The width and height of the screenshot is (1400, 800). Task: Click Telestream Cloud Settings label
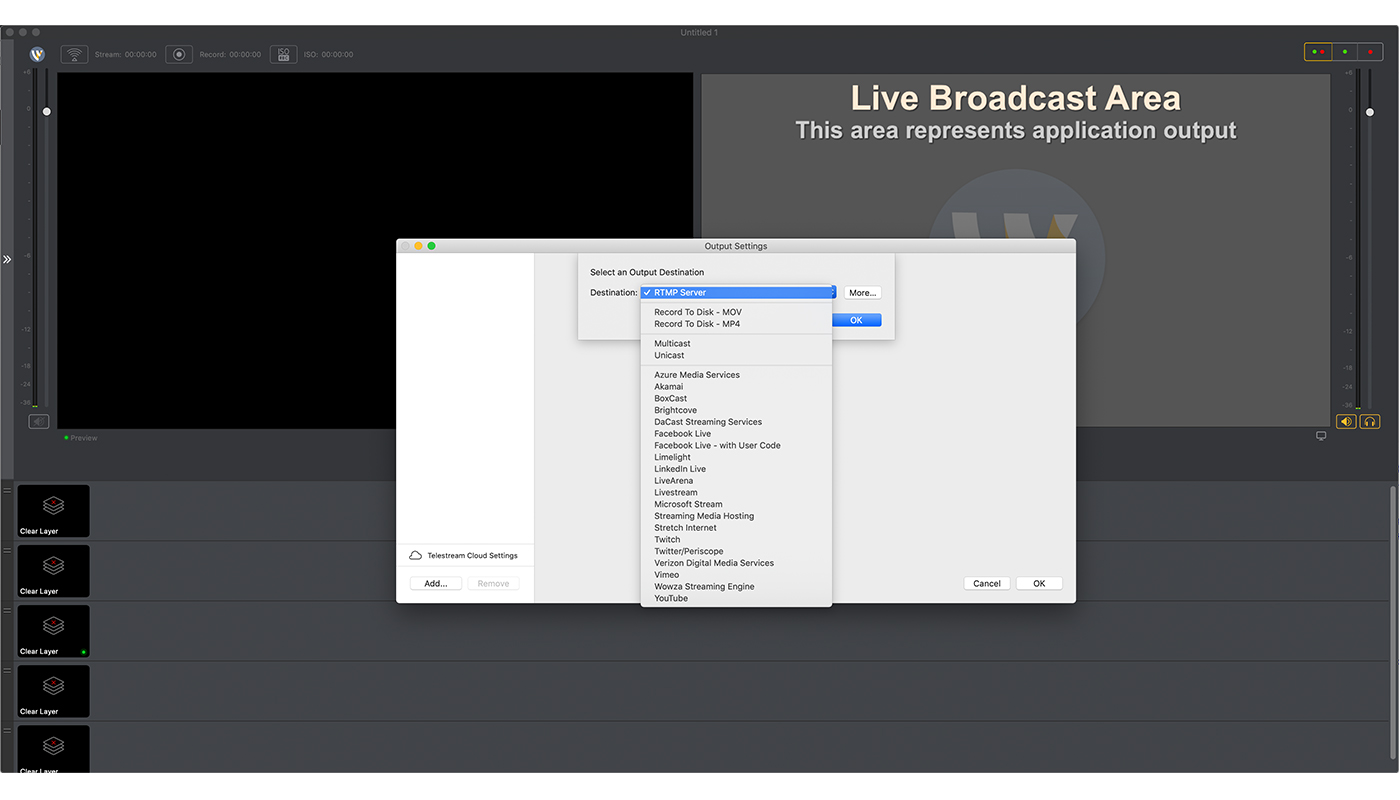[x=472, y=555]
